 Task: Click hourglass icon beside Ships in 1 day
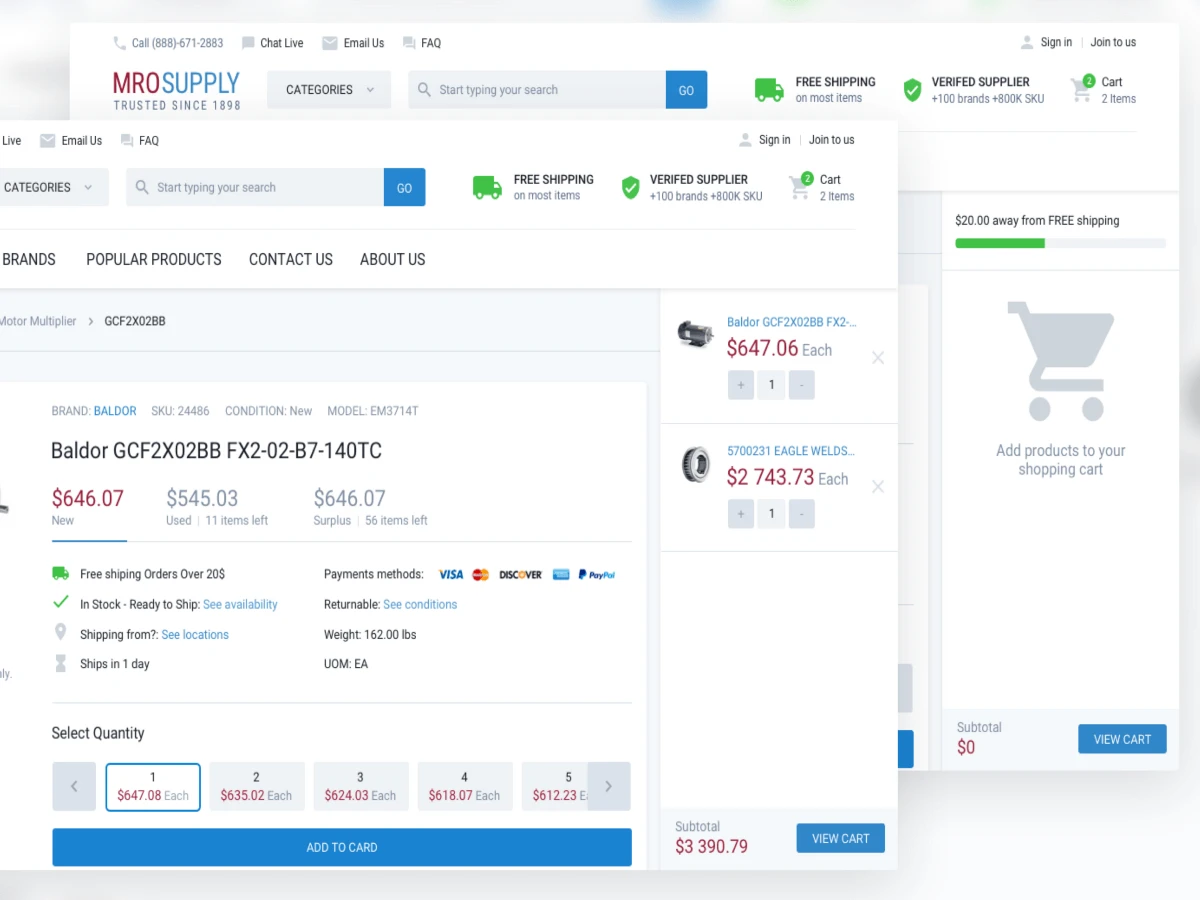60,663
